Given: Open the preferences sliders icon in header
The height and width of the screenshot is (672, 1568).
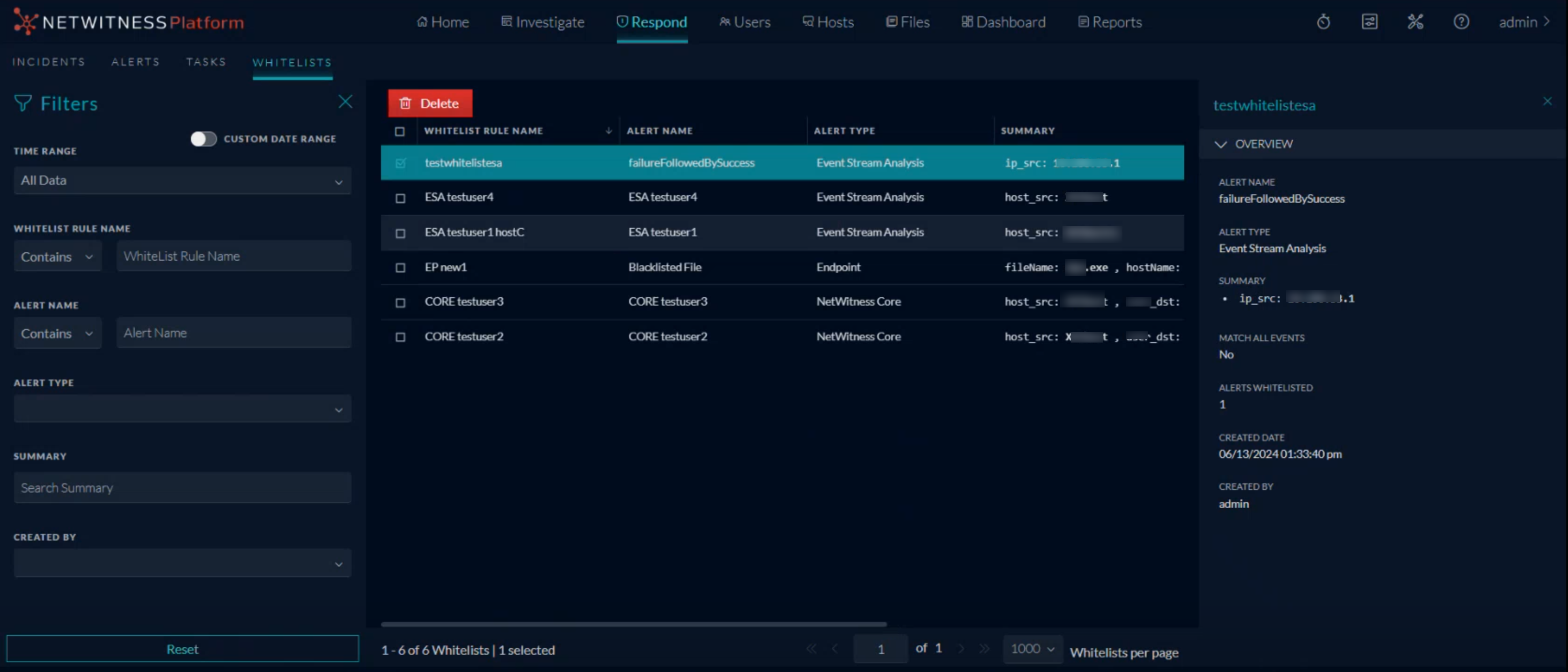Looking at the screenshot, I should point(1369,22).
